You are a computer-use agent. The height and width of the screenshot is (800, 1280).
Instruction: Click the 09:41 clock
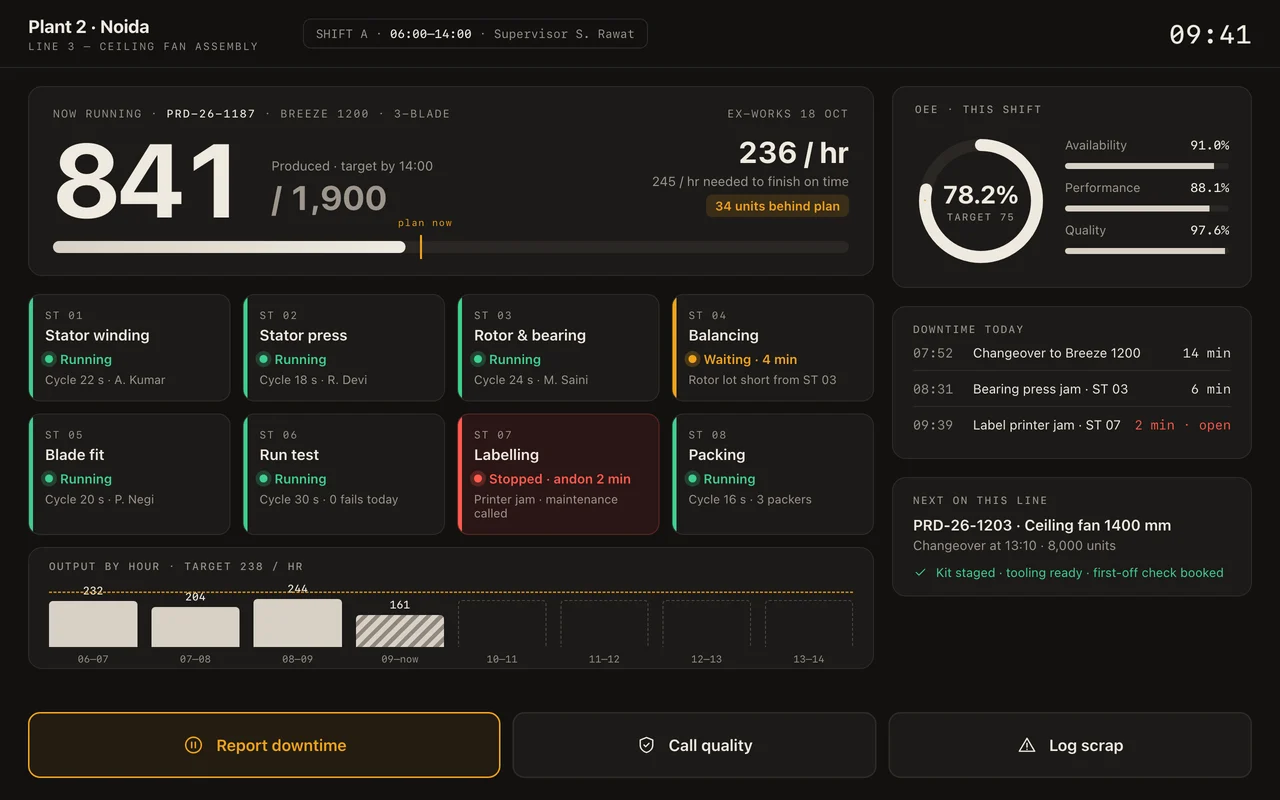pos(1210,34)
